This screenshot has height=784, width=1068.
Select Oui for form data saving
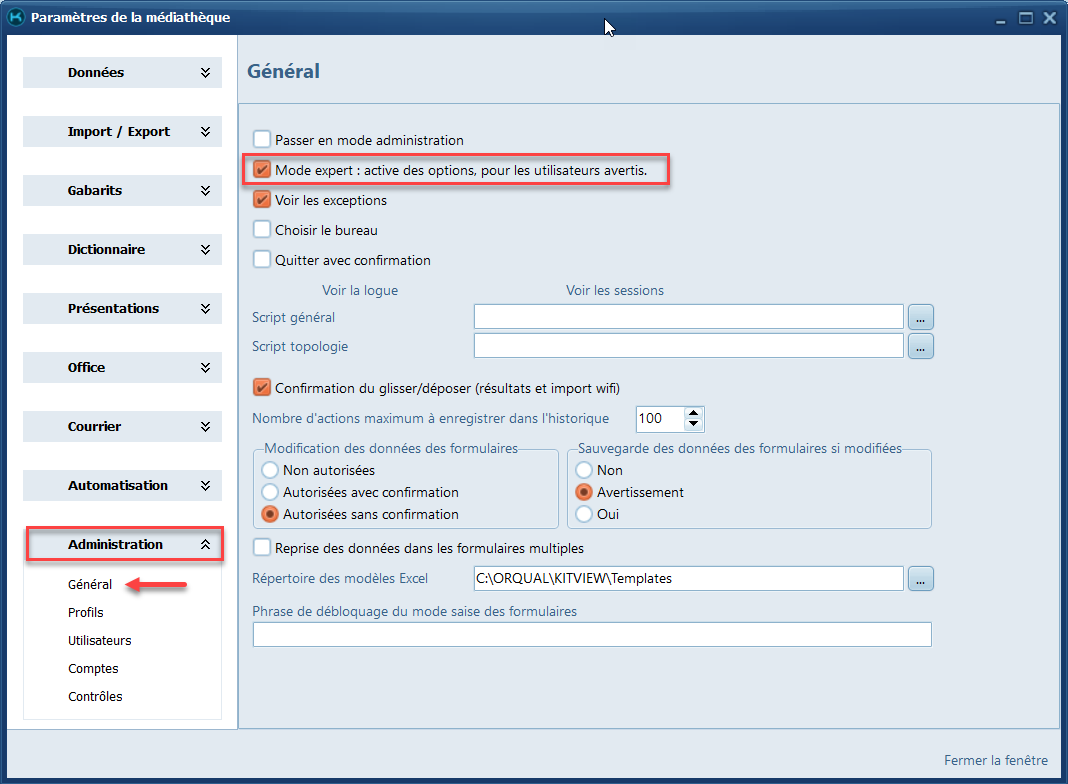click(583, 514)
